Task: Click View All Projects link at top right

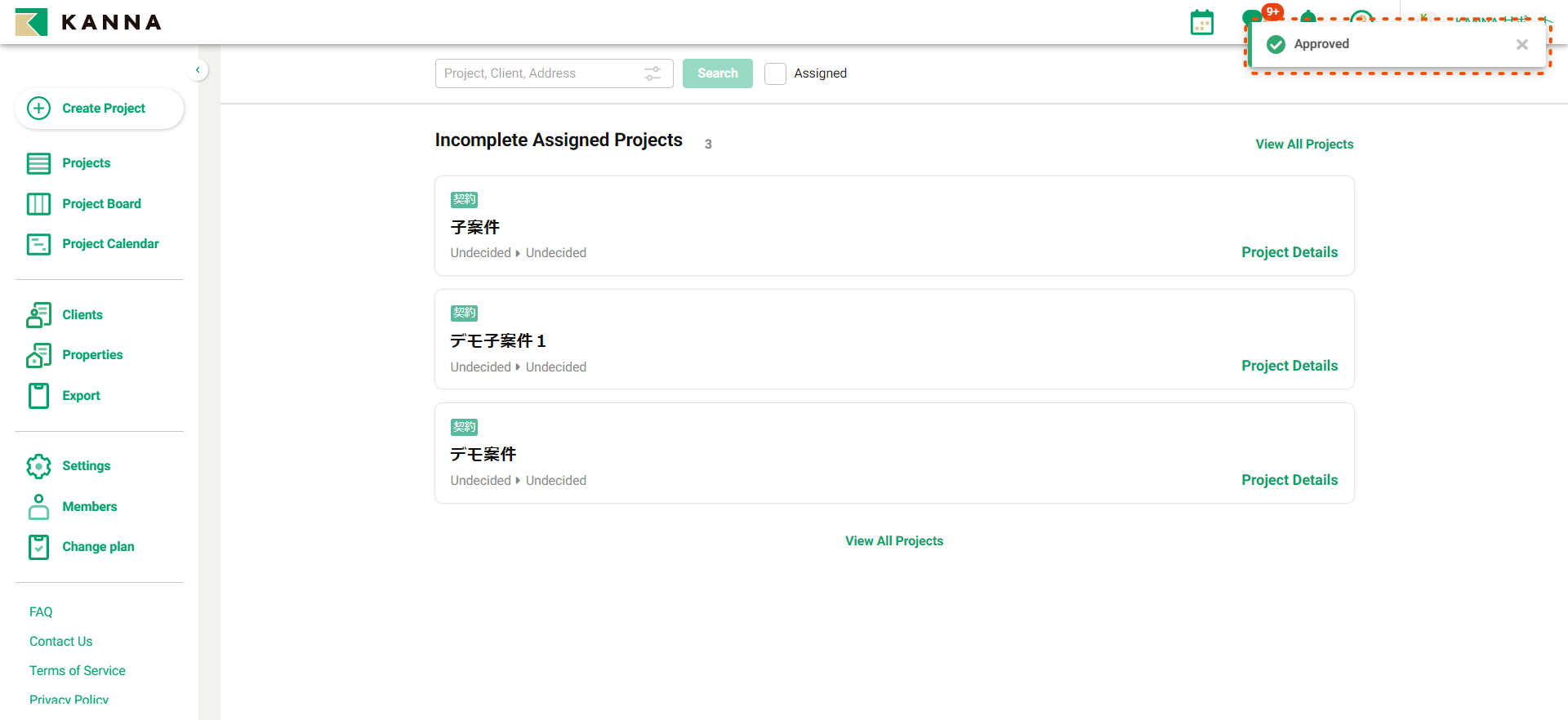Action: click(1303, 144)
